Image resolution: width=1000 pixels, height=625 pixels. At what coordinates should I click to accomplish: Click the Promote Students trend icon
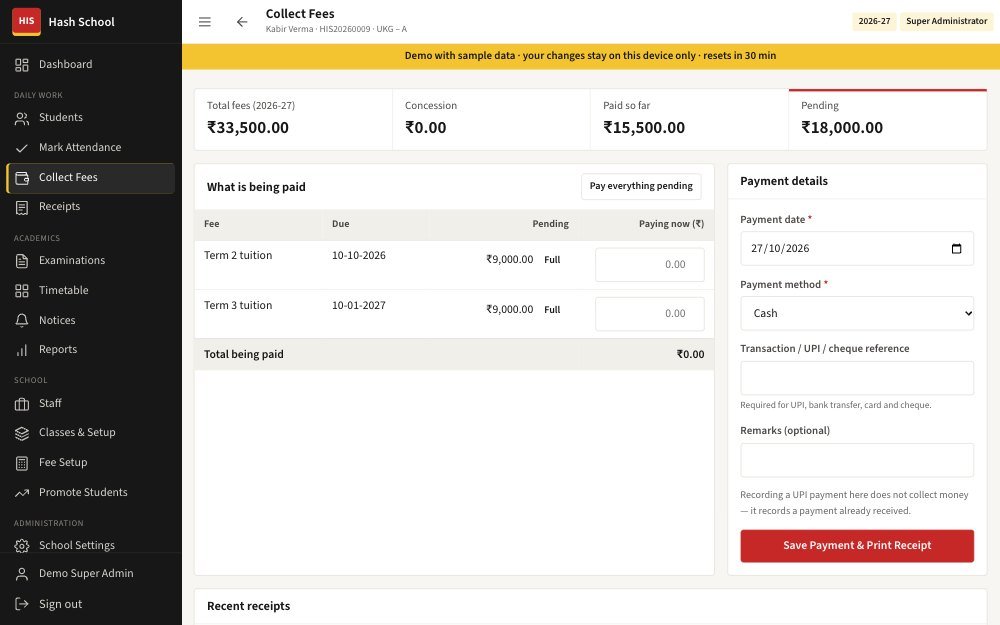22,493
